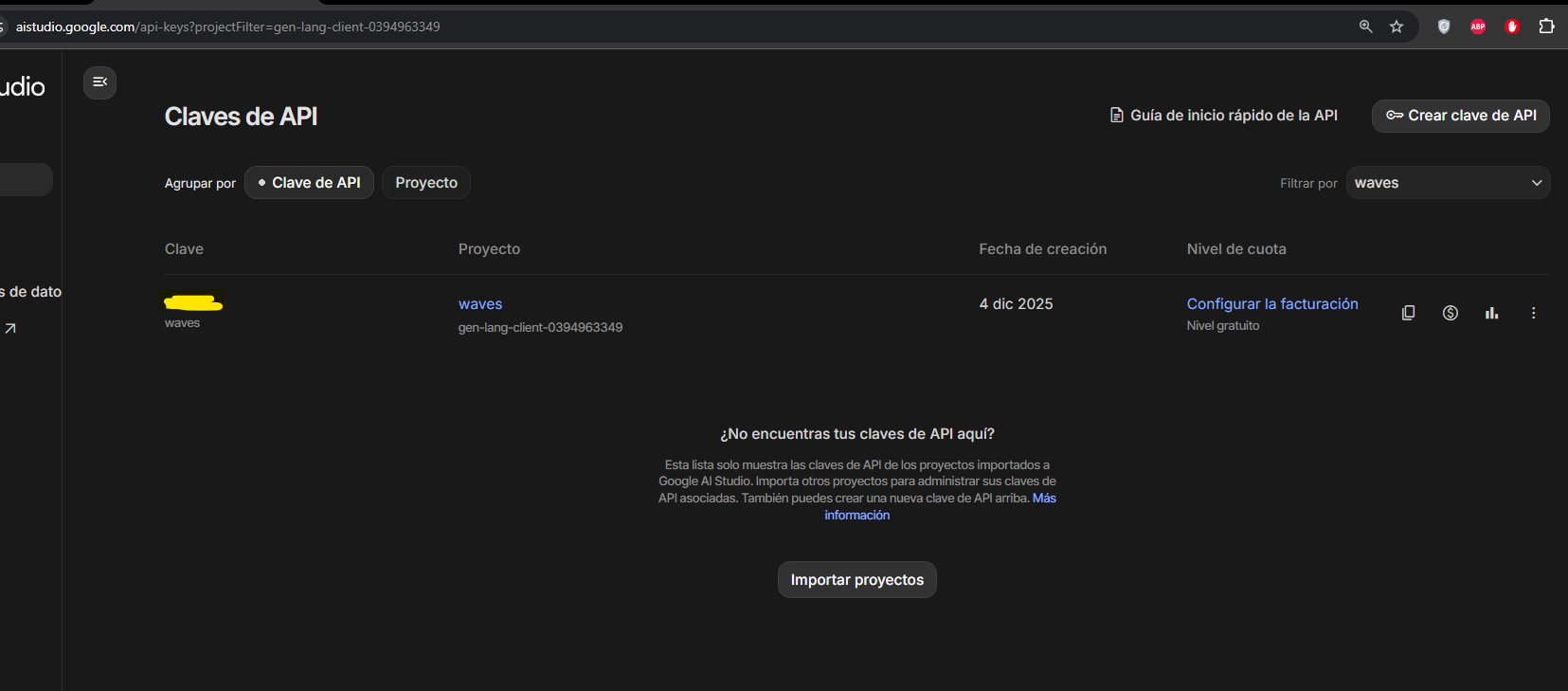Expand the Filtrar por waves dropdown
This screenshot has width=1568, height=691.
(1448, 183)
